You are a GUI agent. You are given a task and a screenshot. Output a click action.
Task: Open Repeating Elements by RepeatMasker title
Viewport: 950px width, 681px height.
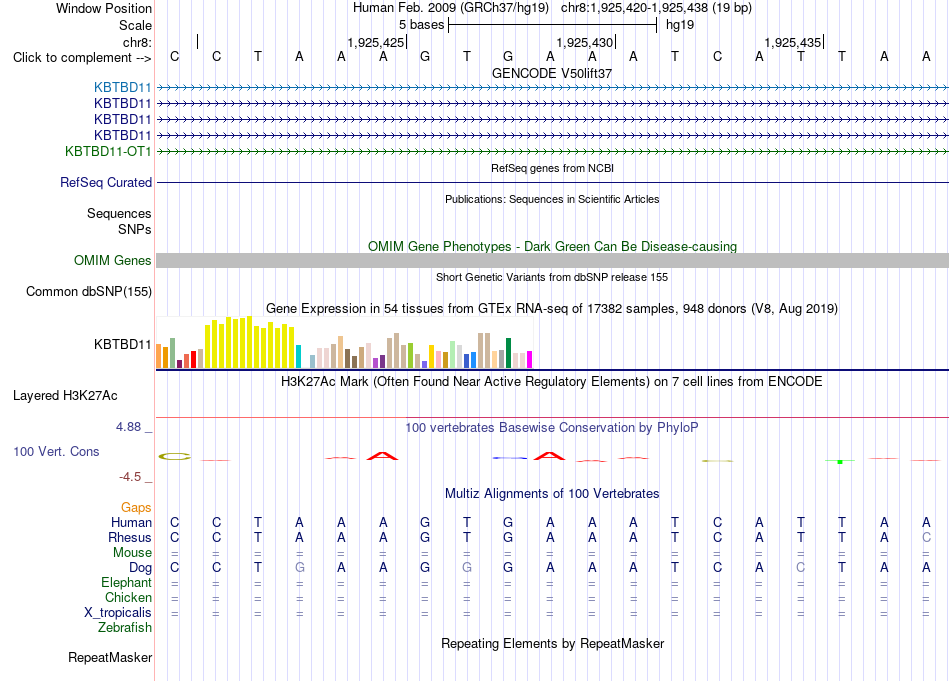pos(552,643)
